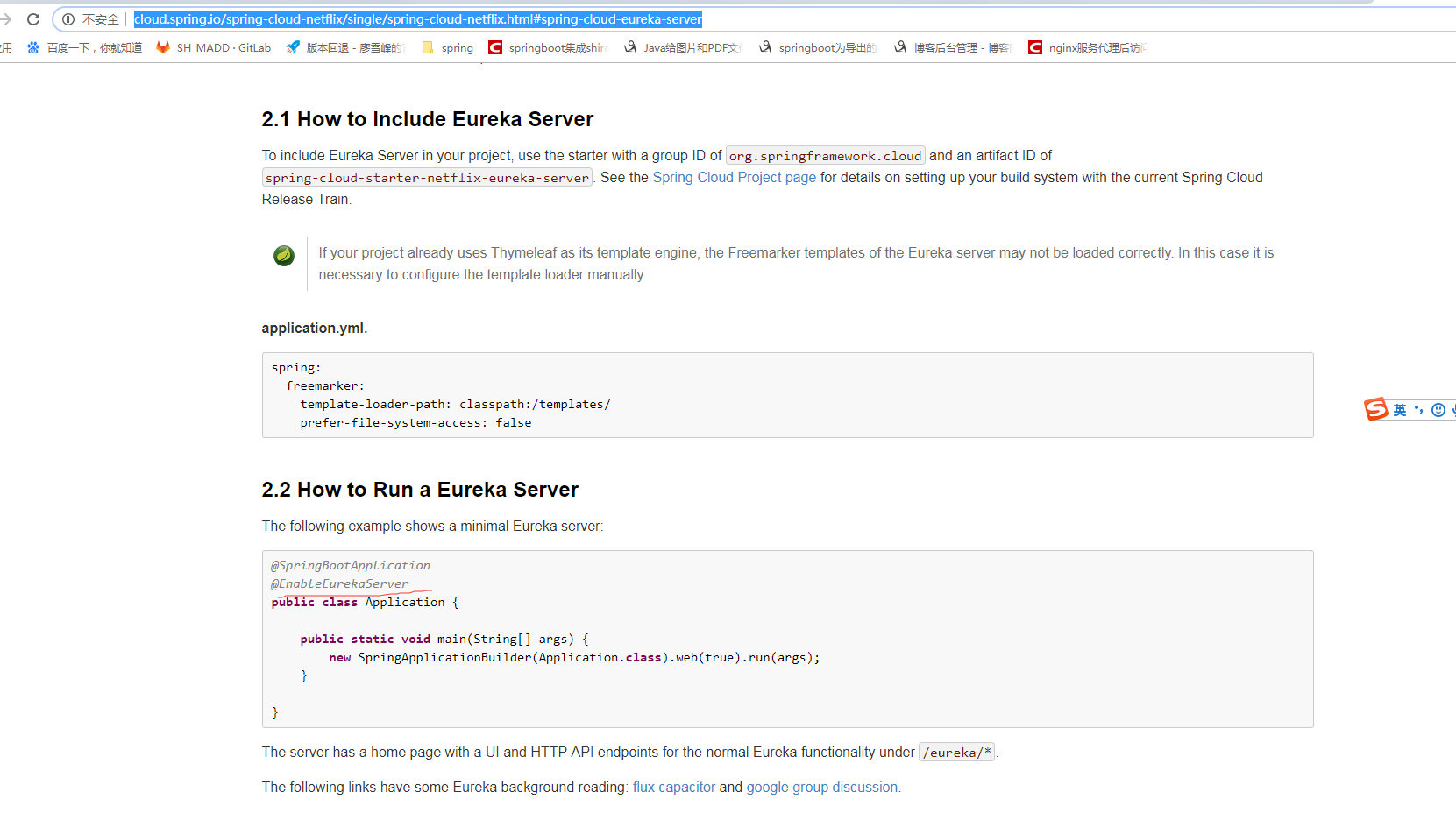Select the browser address bar URL
Screen dimensions: 1456x813
click(x=417, y=19)
